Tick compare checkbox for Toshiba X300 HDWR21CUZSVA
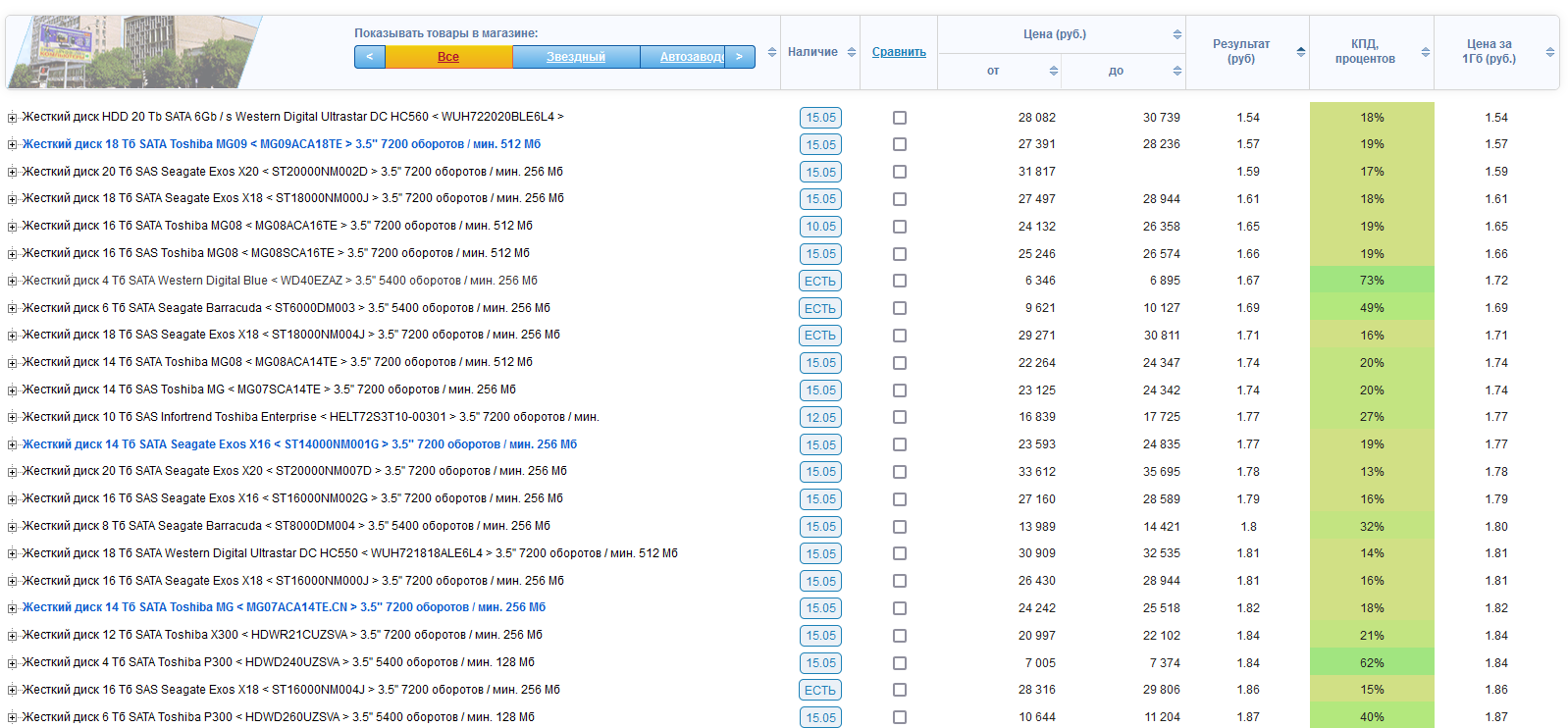Viewport: 1568px width, 728px height. coord(900,636)
